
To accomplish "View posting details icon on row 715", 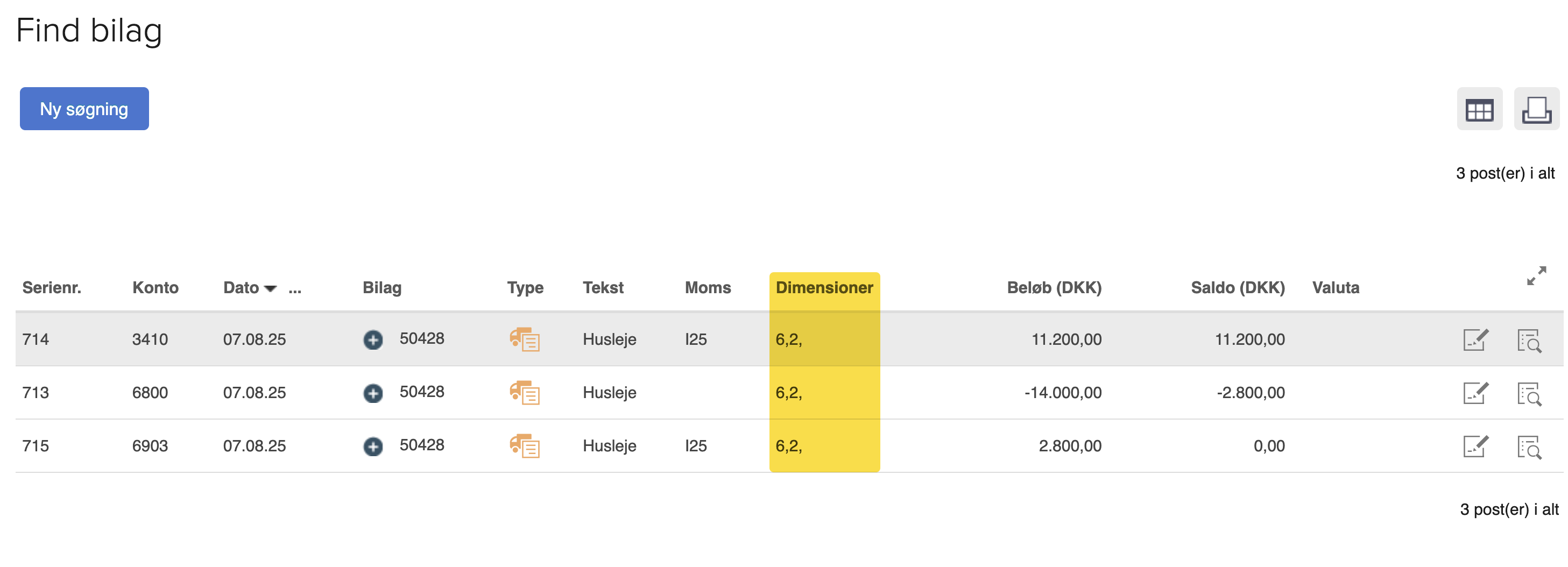I will pyautogui.click(x=1531, y=447).
